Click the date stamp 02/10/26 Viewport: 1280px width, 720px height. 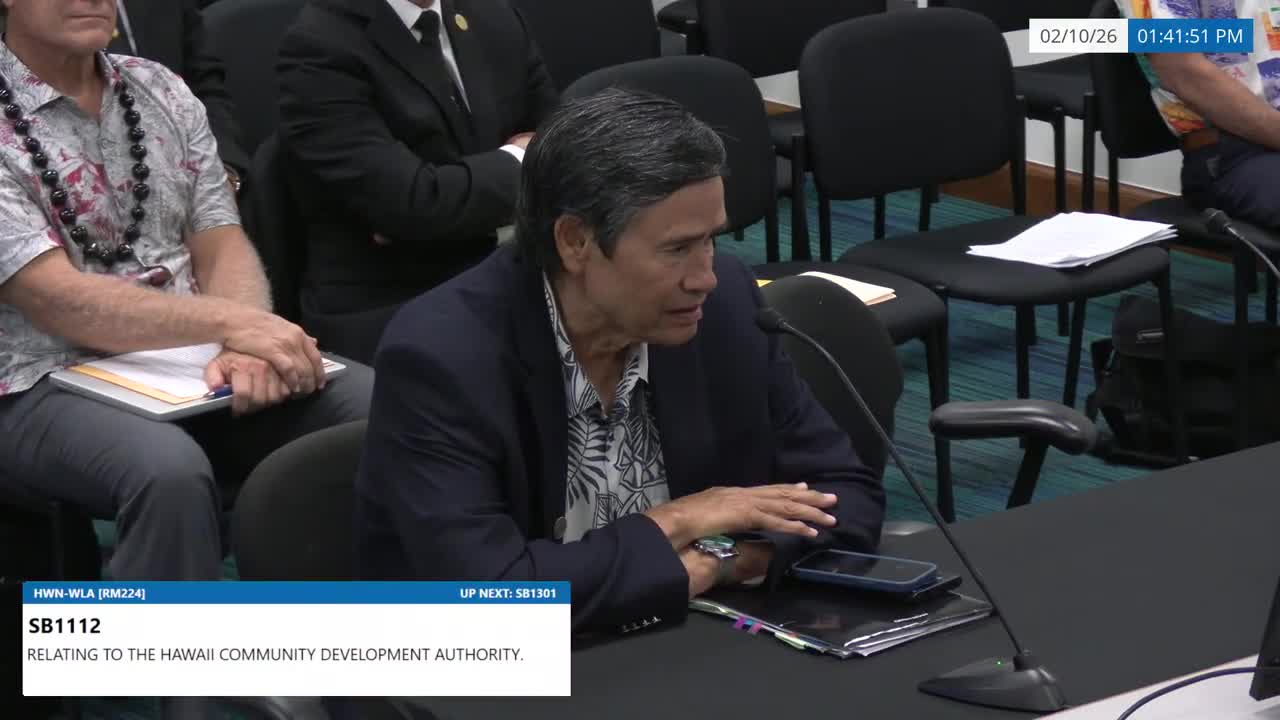pyautogui.click(x=1079, y=37)
